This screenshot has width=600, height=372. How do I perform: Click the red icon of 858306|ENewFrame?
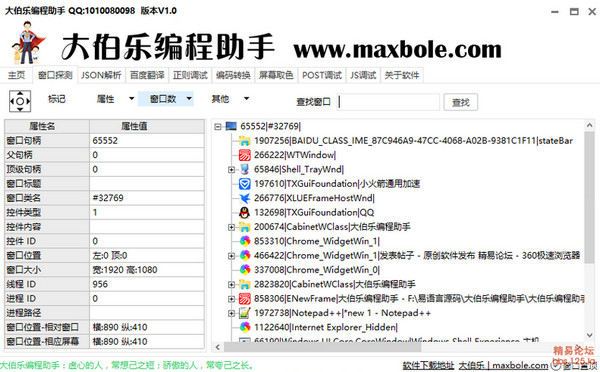pyautogui.click(x=245, y=299)
